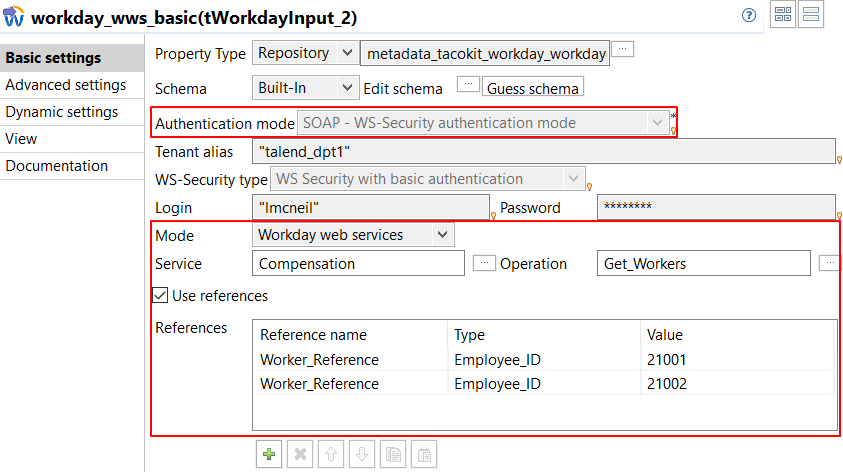The image size is (843, 472).
Task: Switch to the Advanced settings tab
Action: [x=66, y=85]
